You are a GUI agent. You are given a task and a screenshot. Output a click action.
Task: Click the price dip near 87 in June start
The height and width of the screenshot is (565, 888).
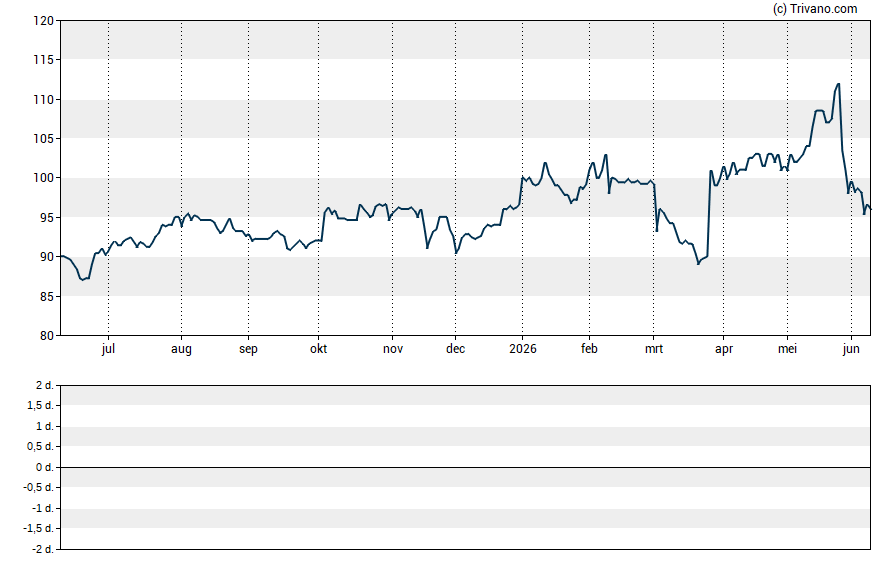tap(82, 280)
